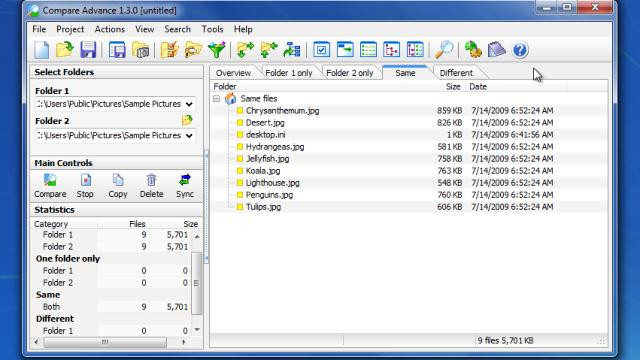This screenshot has height=360, width=640.
Task: Select Penguins.jpg in the file list
Action: point(269,195)
